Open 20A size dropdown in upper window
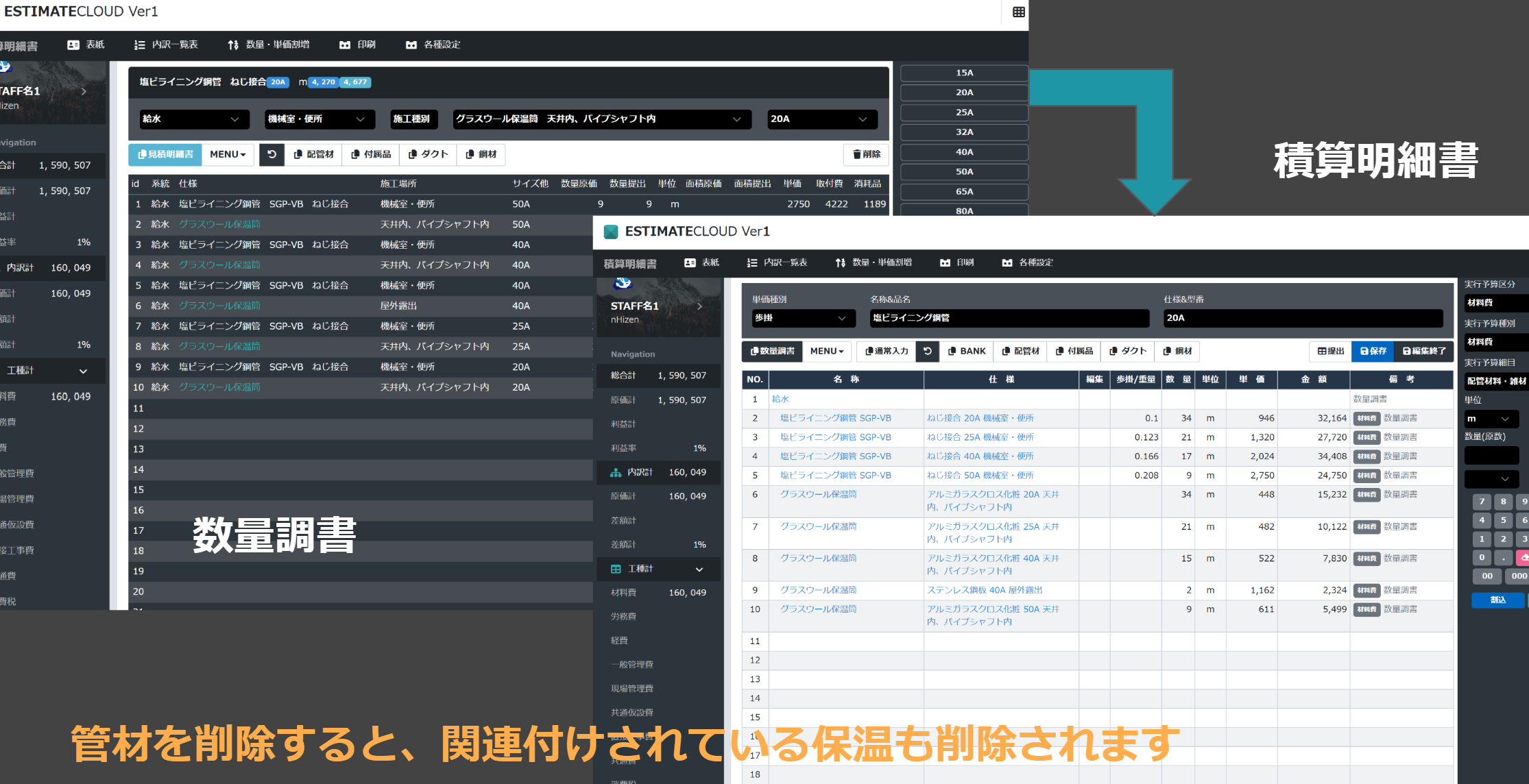 [822, 119]
